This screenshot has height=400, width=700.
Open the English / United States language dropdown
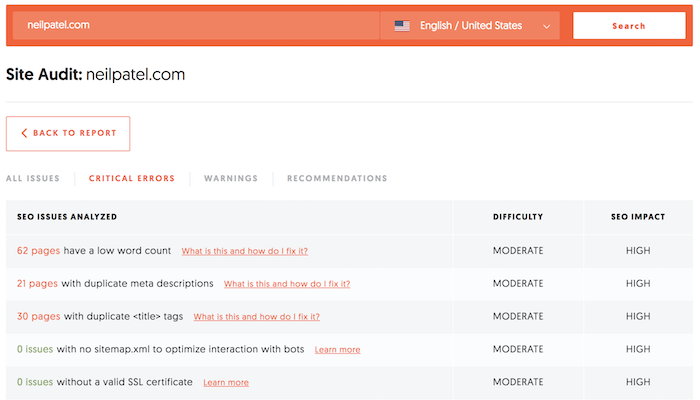[470, 25]
